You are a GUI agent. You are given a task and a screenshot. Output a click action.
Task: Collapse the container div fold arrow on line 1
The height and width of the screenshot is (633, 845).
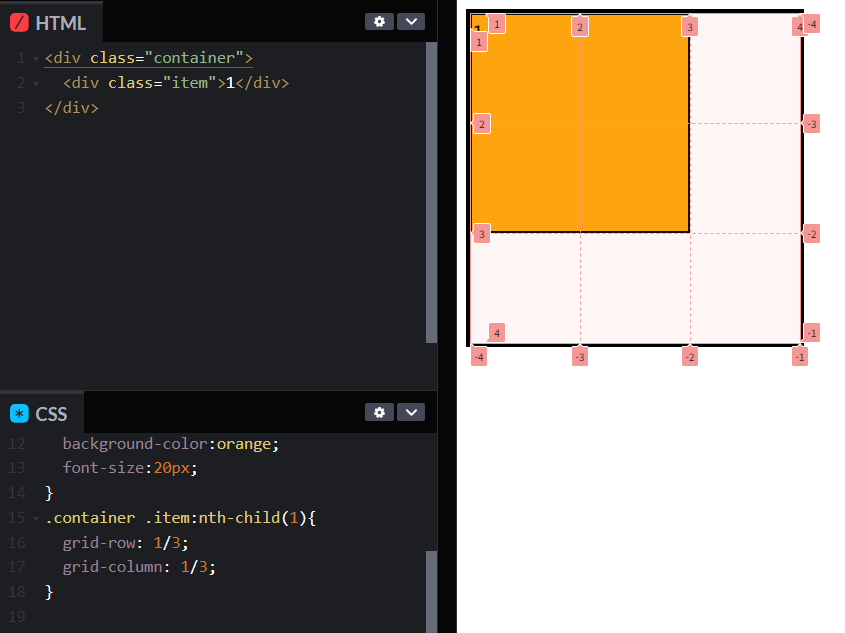pos(36,58)
